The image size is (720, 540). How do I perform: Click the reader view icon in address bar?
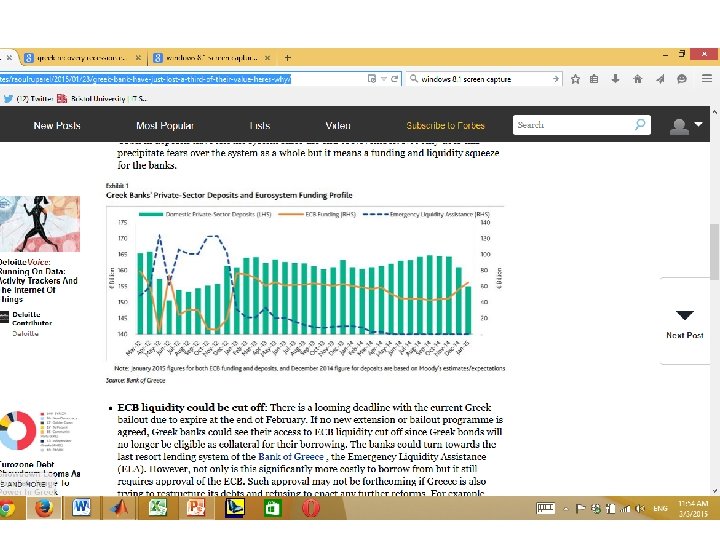(372, 79)
